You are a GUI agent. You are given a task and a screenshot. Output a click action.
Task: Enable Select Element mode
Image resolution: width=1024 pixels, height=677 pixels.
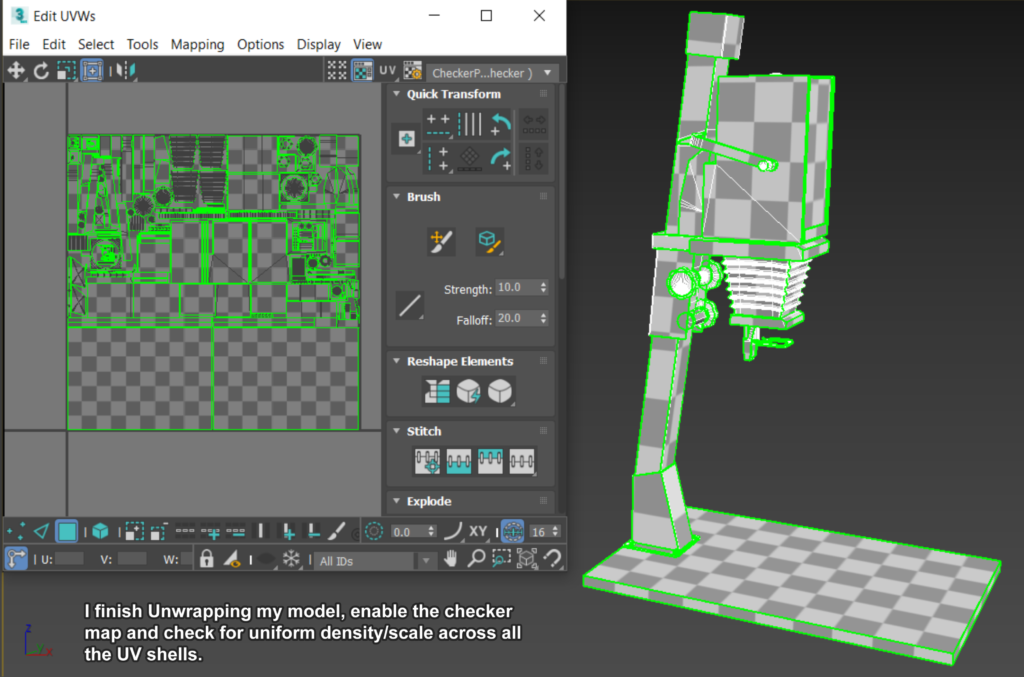click(97, 531)
